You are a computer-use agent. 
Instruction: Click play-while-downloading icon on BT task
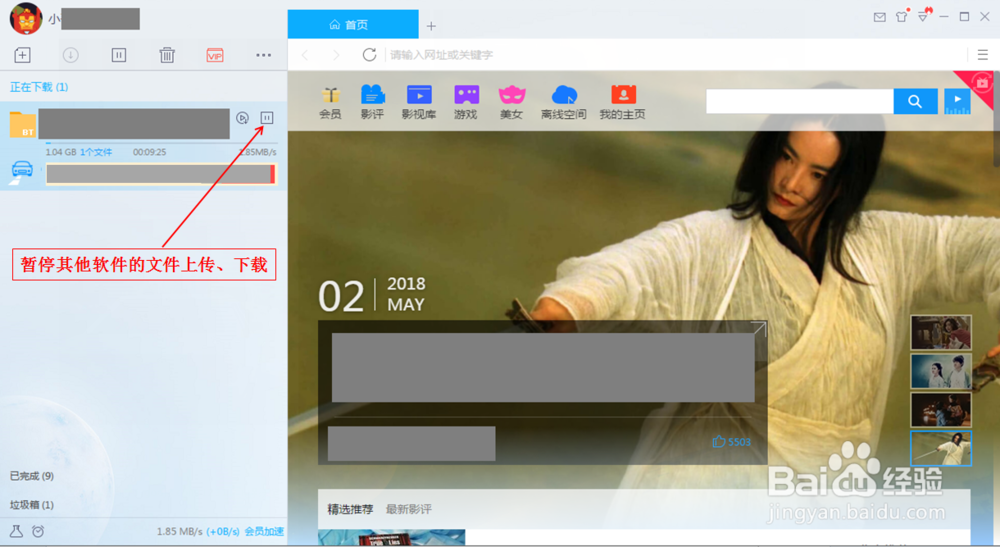242,118
